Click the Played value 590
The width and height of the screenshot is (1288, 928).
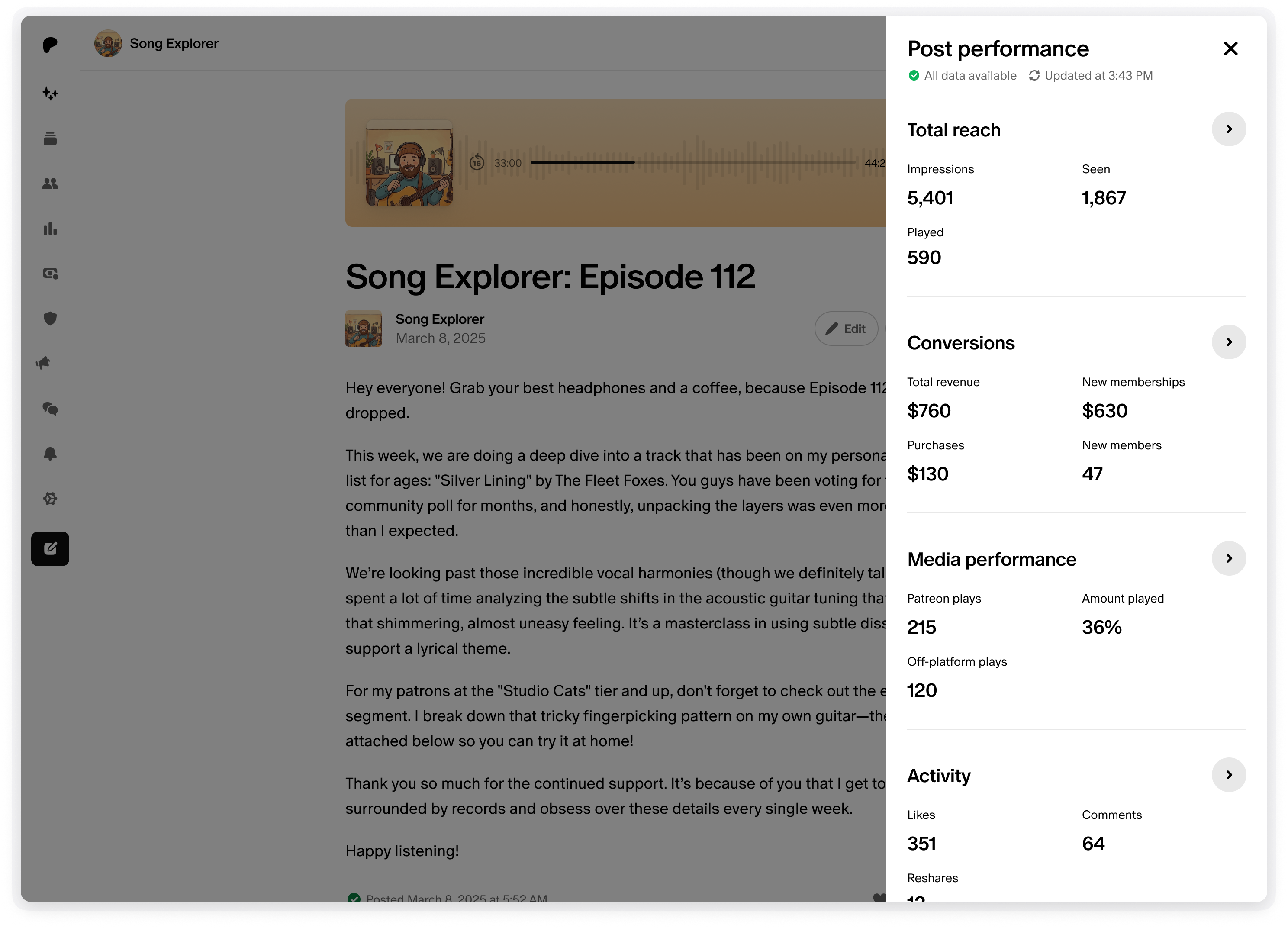pos(924,257)
